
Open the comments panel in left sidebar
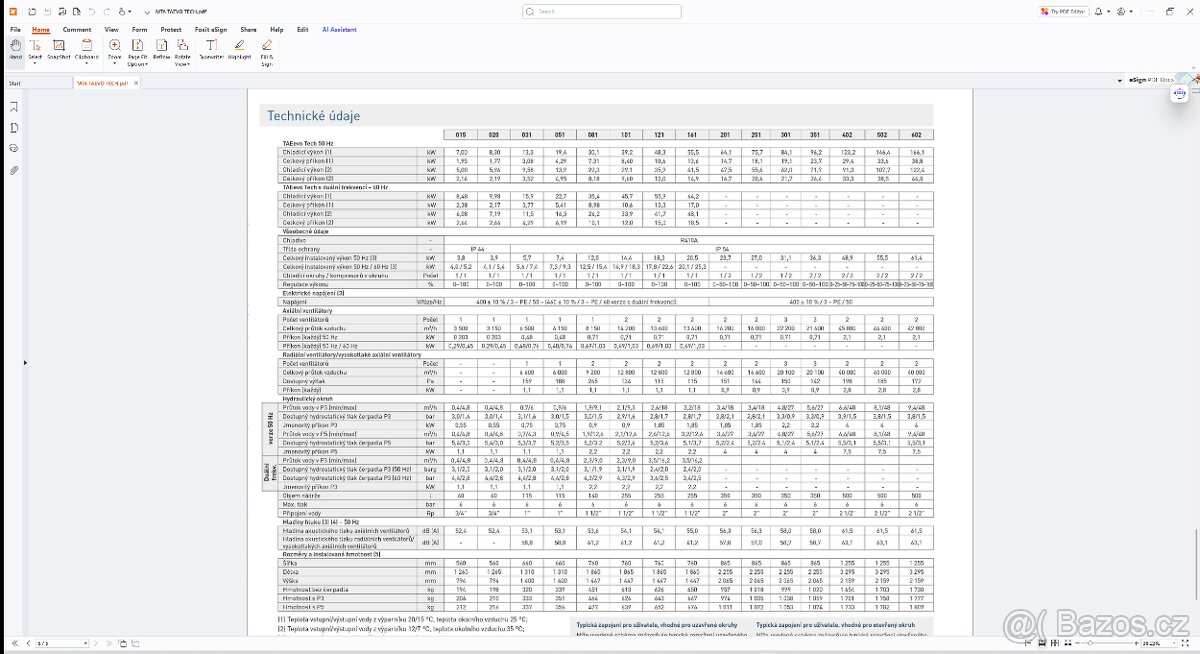(14, 149)
